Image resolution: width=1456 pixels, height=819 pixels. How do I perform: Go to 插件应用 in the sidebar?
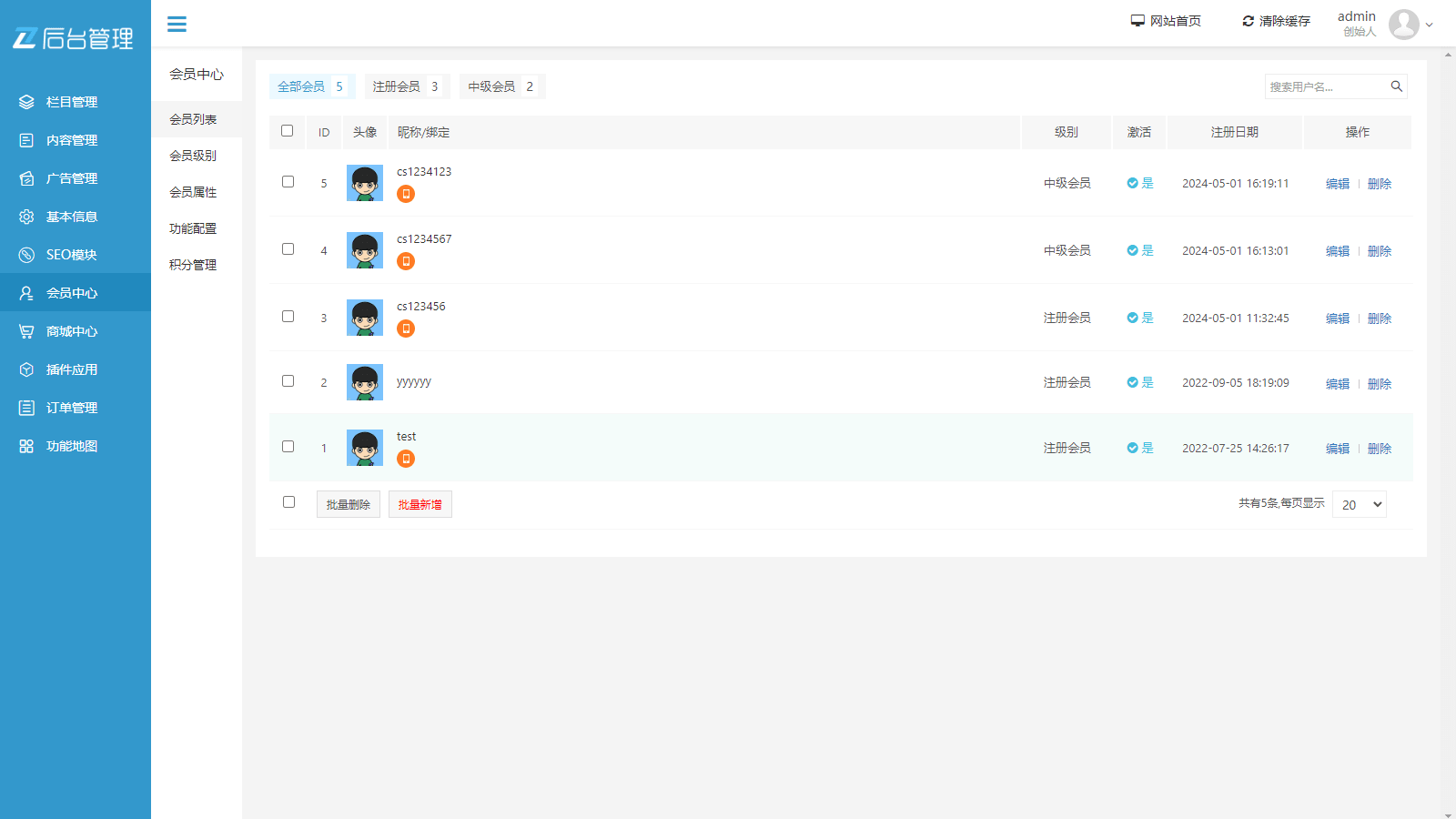point(71,369)
